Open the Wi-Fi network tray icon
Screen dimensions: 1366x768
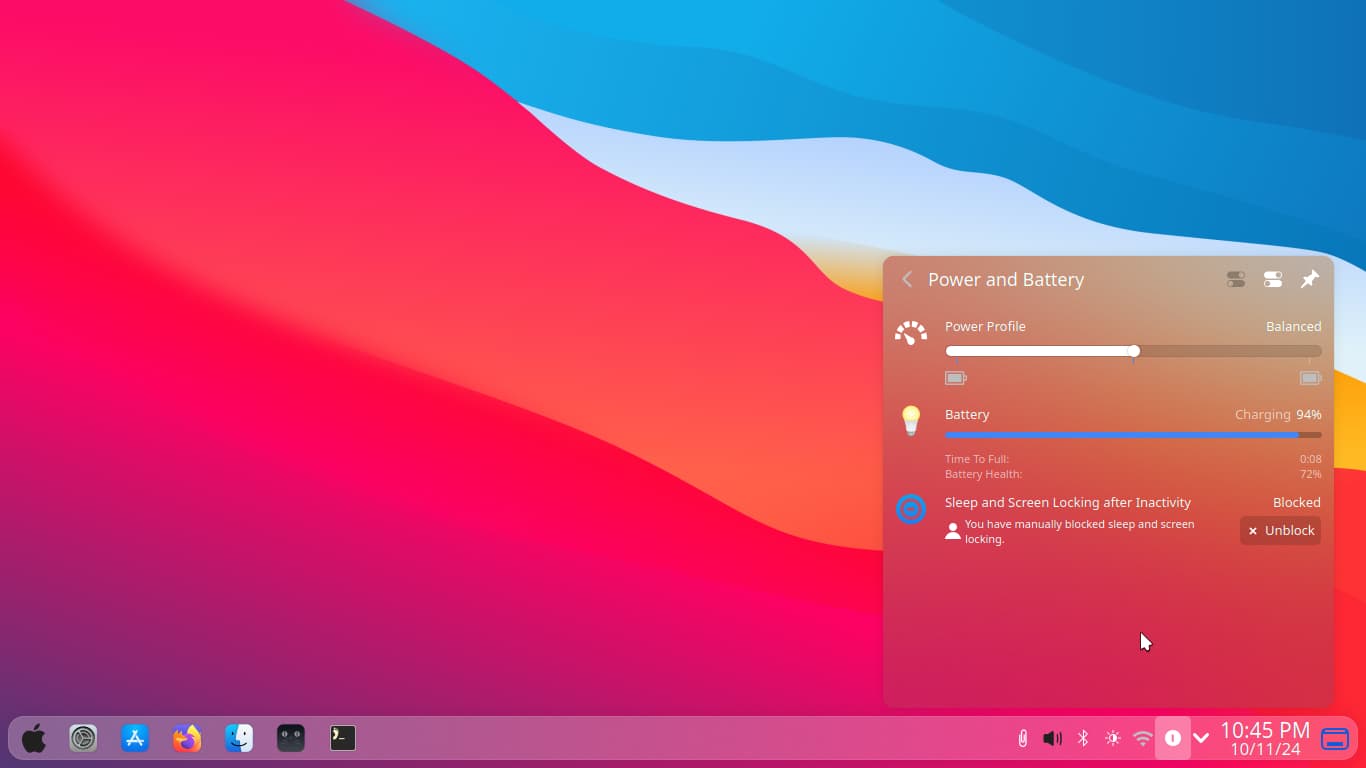[x=1143, y=738]
